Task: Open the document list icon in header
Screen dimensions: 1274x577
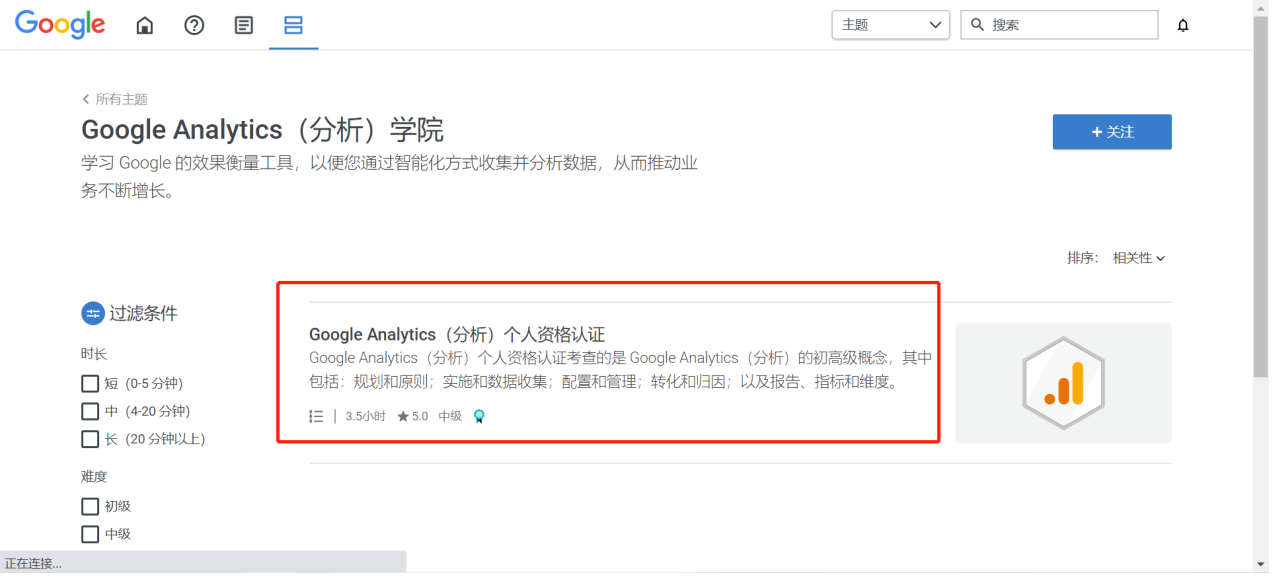Action: [x=244, y=25]
